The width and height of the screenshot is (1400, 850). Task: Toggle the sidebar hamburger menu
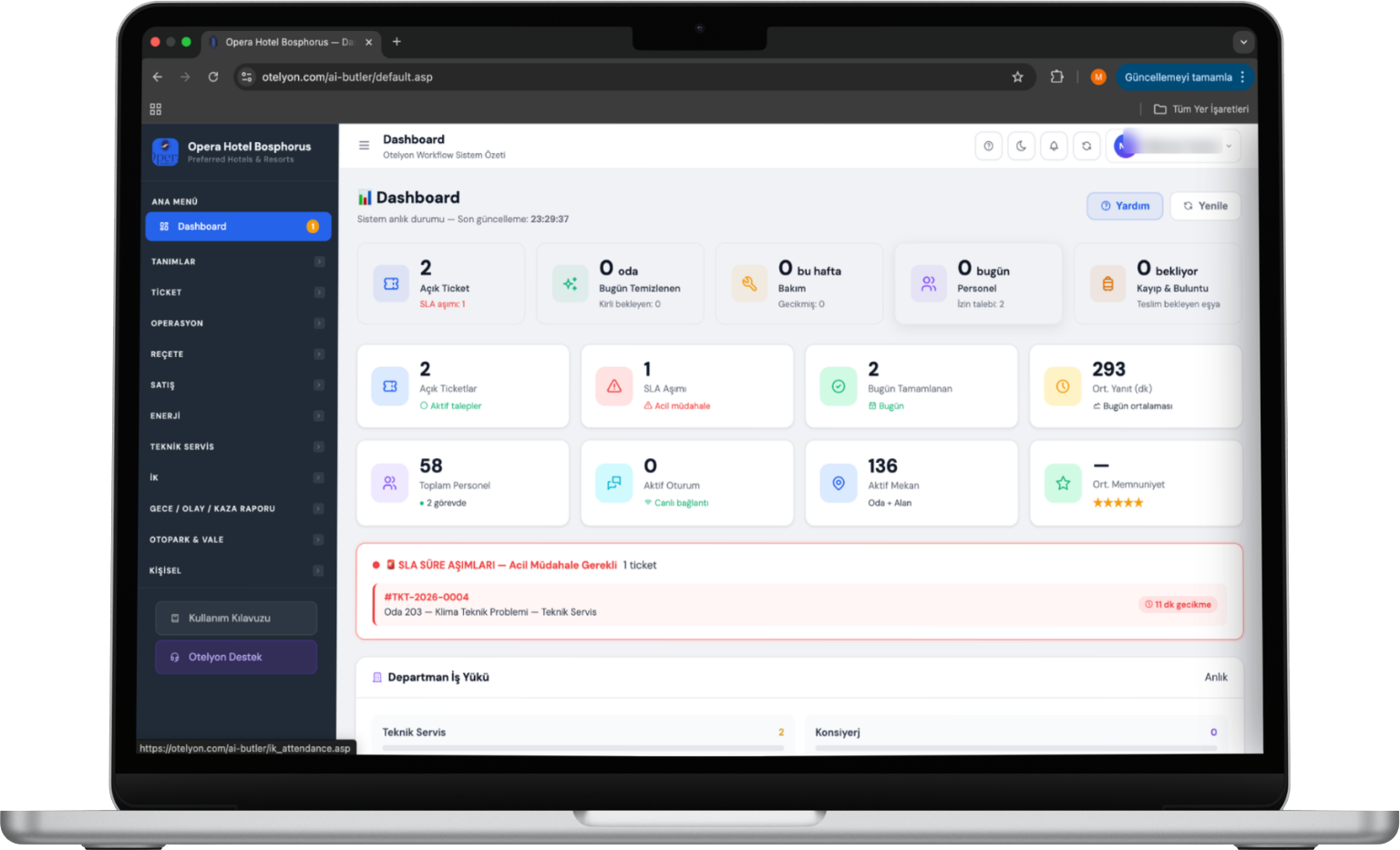coord(364,146)
